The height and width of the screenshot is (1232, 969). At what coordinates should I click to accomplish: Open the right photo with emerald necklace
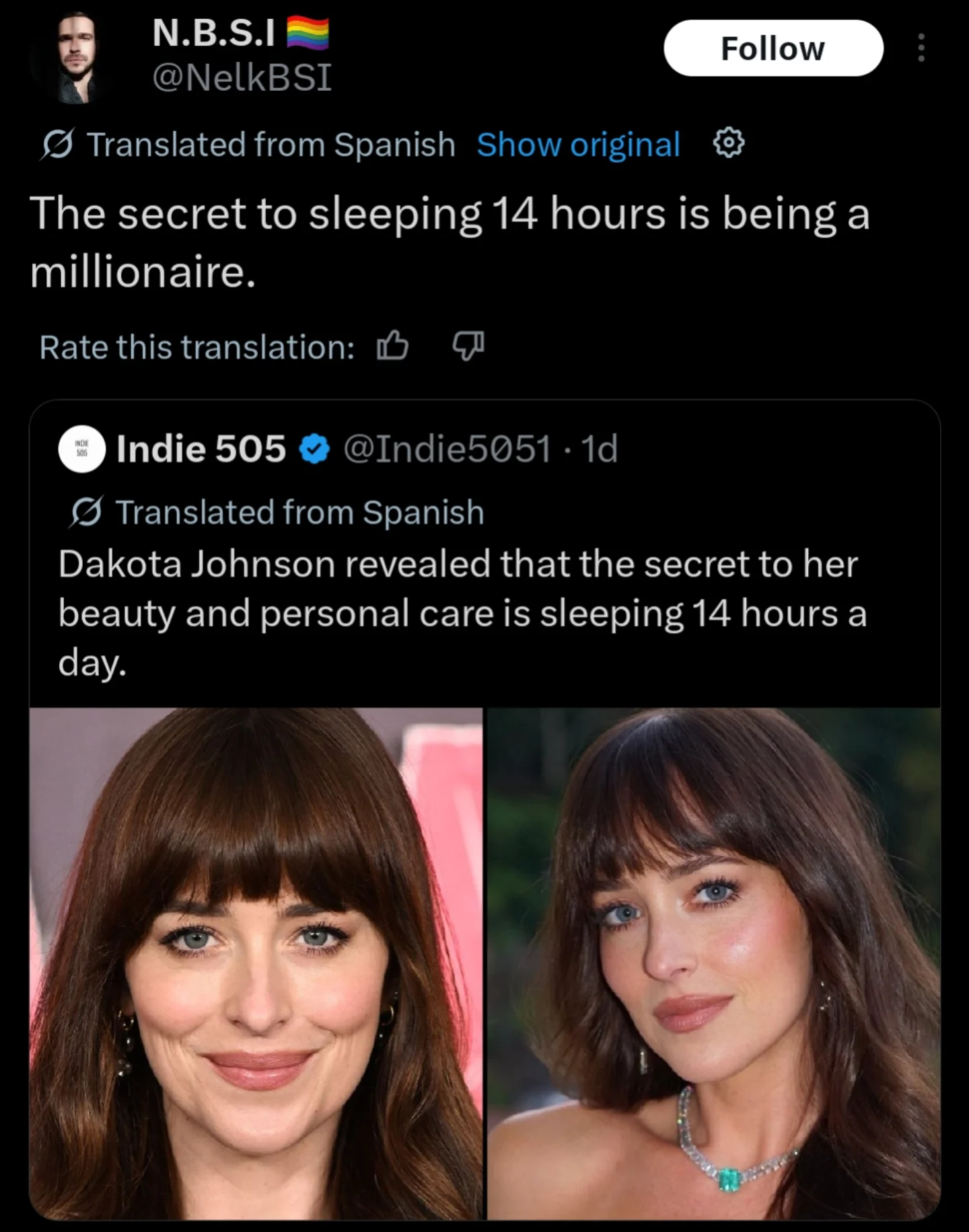click(713, 963)
